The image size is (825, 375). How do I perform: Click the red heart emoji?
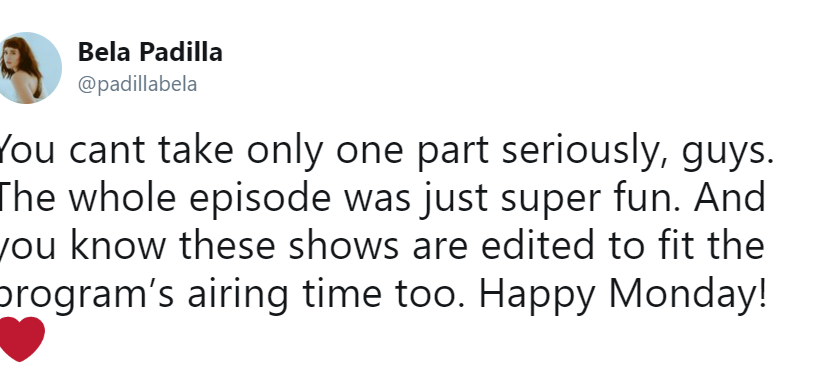[21, 339]
